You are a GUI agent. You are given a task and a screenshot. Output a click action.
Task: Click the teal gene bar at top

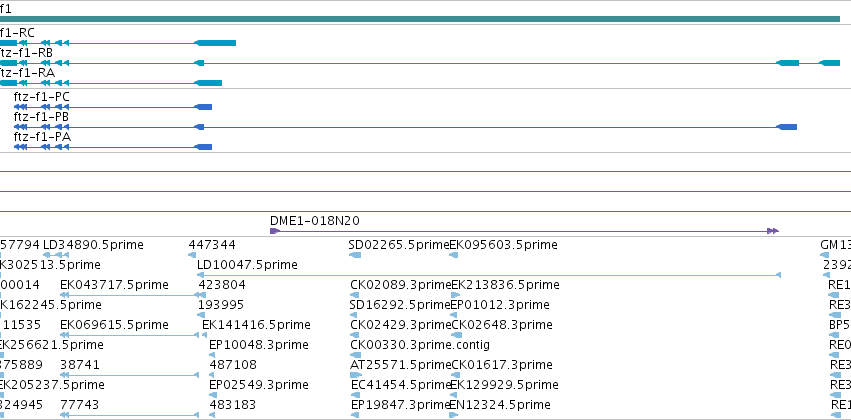[420, 19]
